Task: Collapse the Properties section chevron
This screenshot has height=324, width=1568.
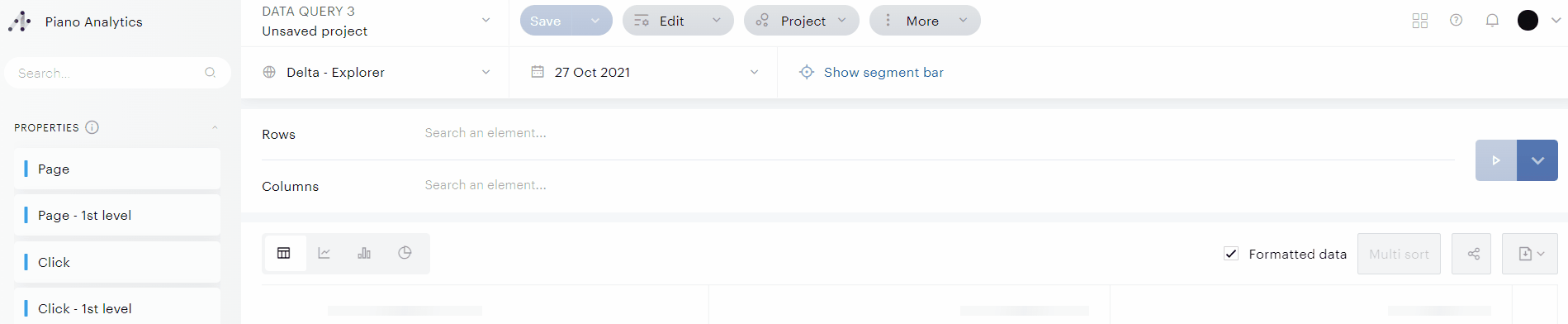Action: (x=215, y=127)
